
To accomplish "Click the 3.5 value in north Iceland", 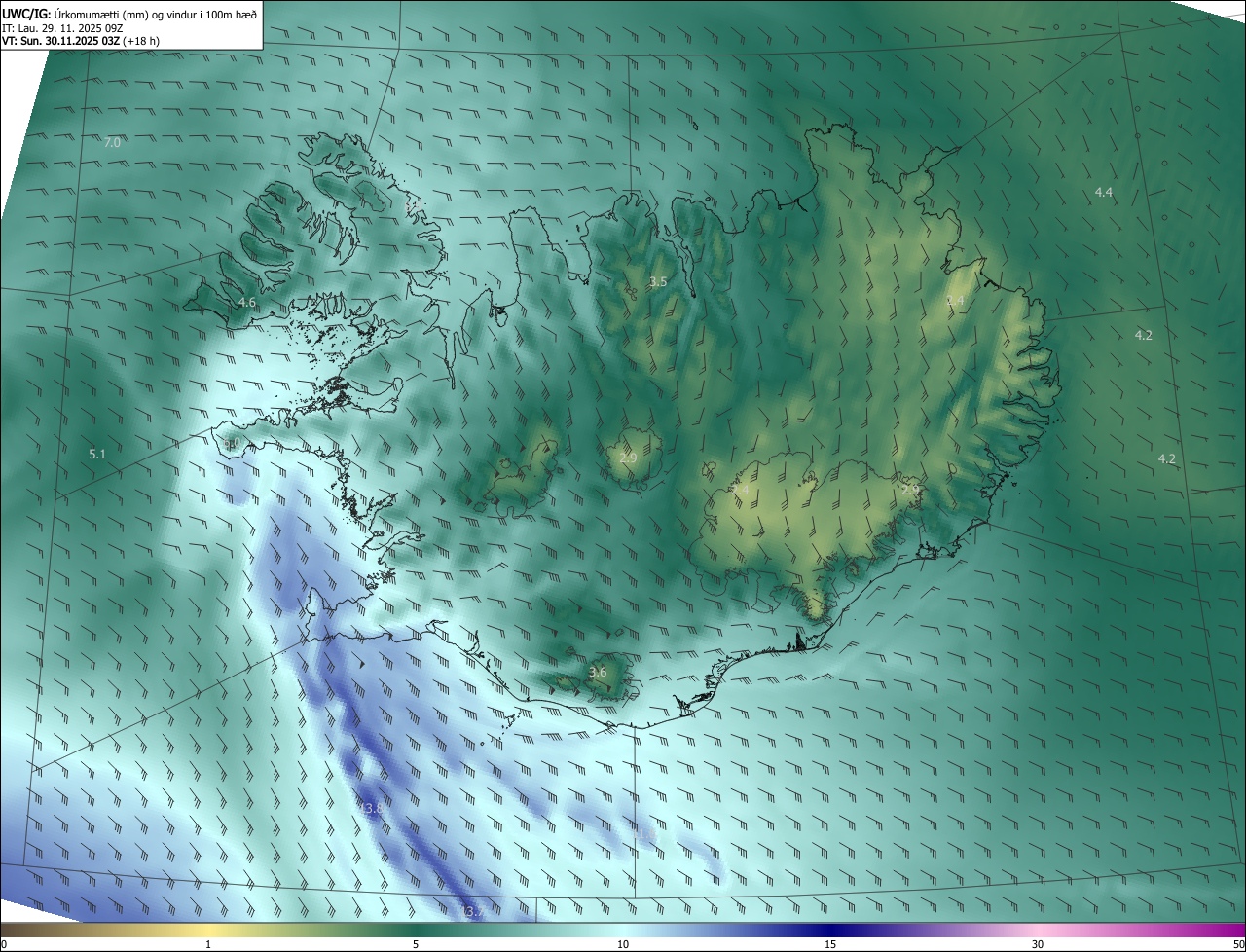I will (658, 282).
